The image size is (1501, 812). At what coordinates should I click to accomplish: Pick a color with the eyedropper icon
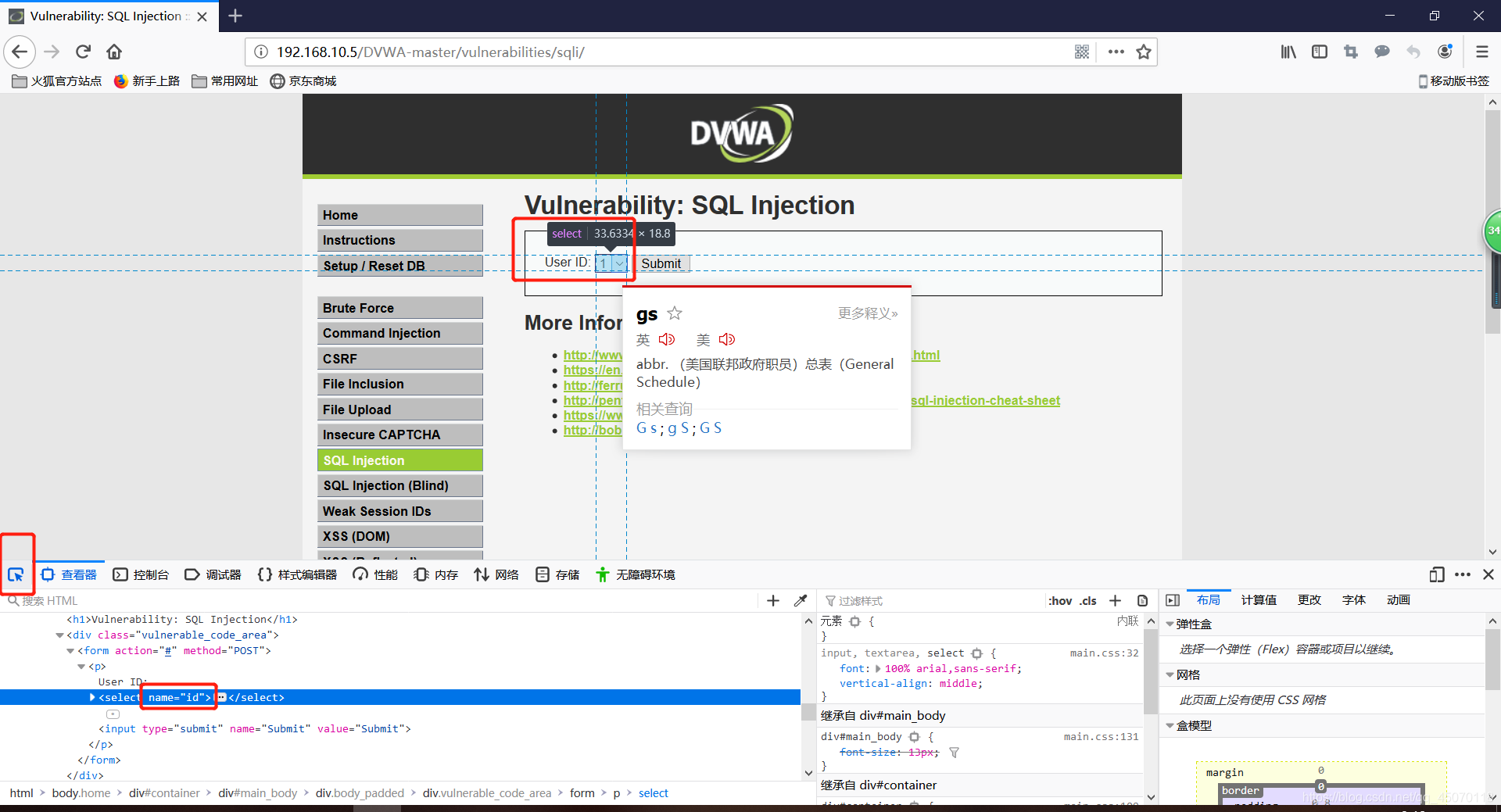coord(801,600)
